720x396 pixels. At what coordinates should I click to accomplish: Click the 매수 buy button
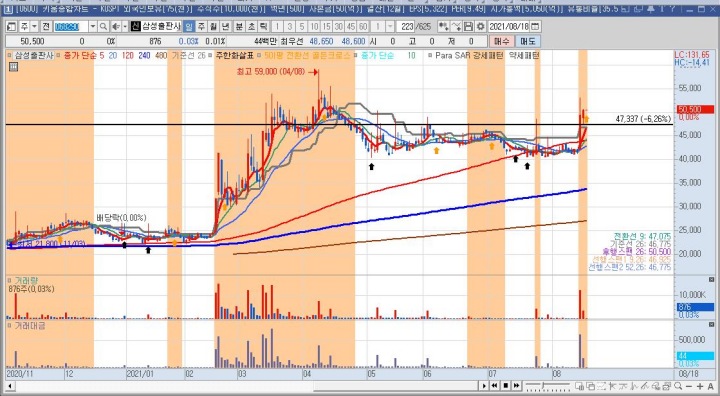tap(502, 41)
